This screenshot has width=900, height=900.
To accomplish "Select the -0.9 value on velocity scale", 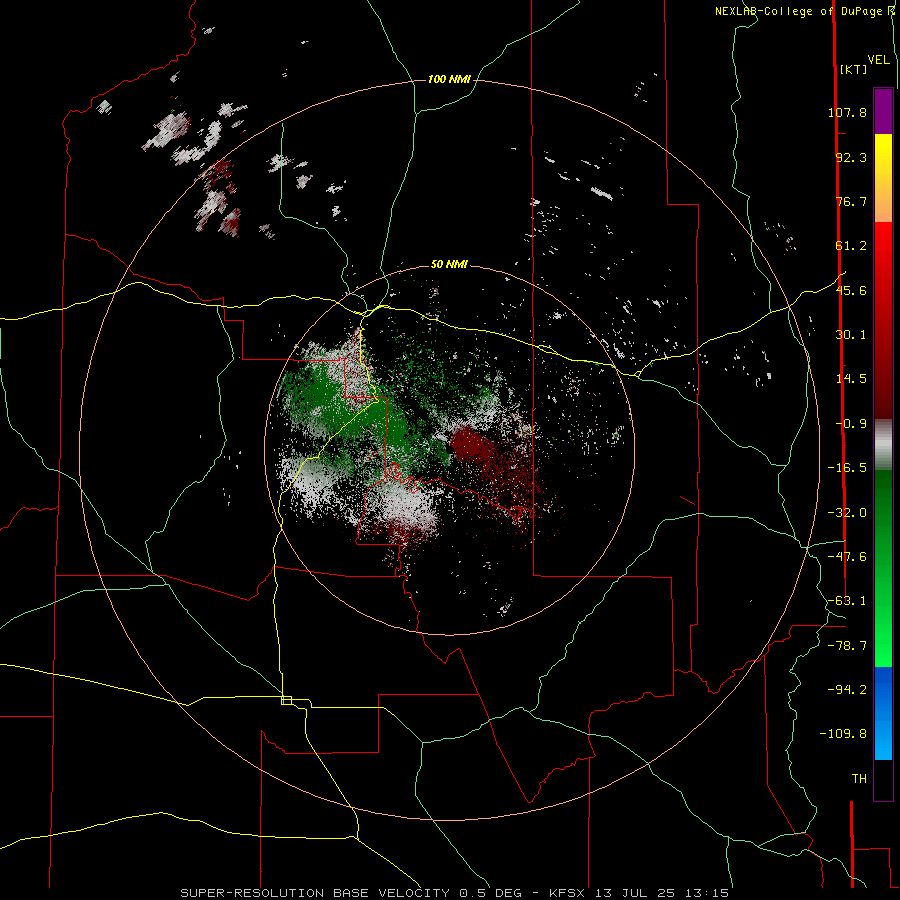I will pos(851,424).
